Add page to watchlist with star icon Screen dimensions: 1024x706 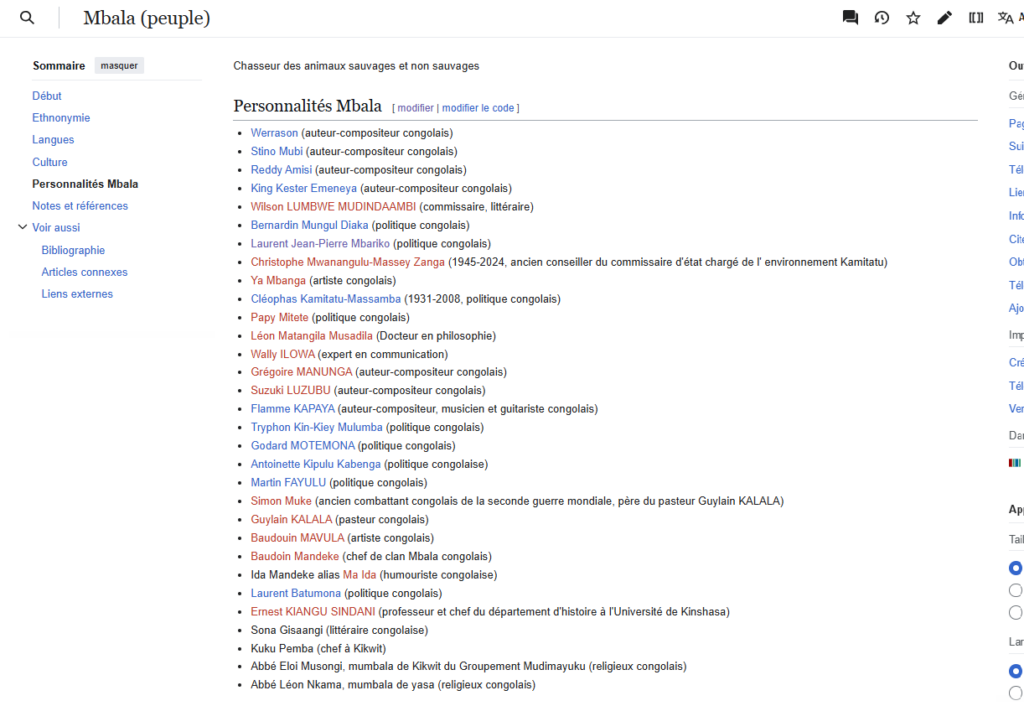click(913, 18)
